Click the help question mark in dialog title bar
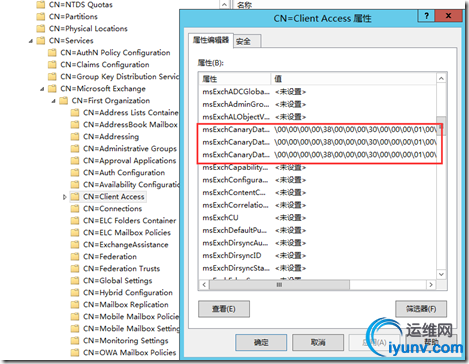469x364 pixels. 426,15
